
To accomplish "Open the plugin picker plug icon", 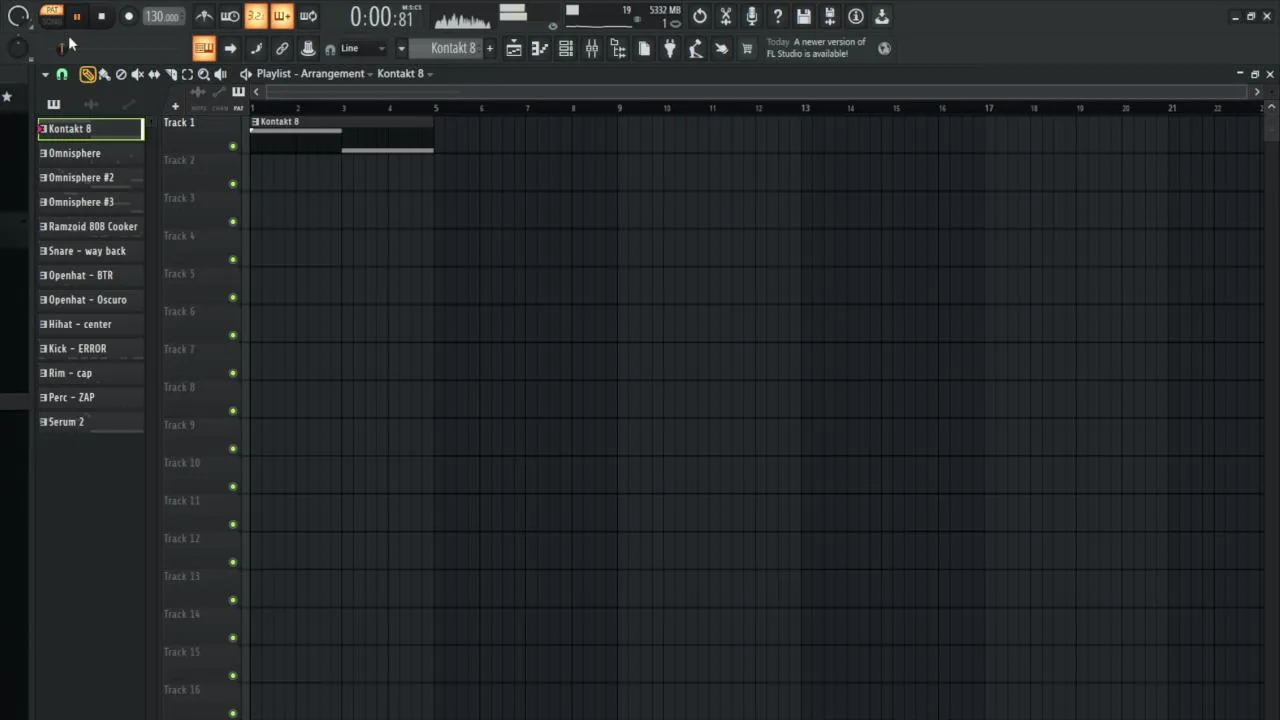I will coord(670,48).
